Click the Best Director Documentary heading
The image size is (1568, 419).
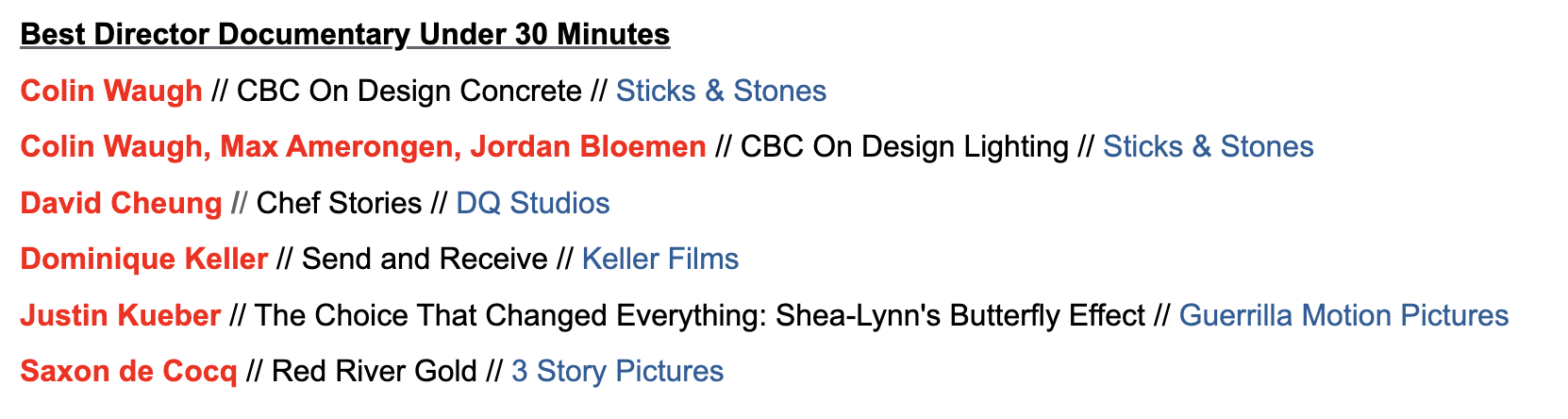pos(345,35)
